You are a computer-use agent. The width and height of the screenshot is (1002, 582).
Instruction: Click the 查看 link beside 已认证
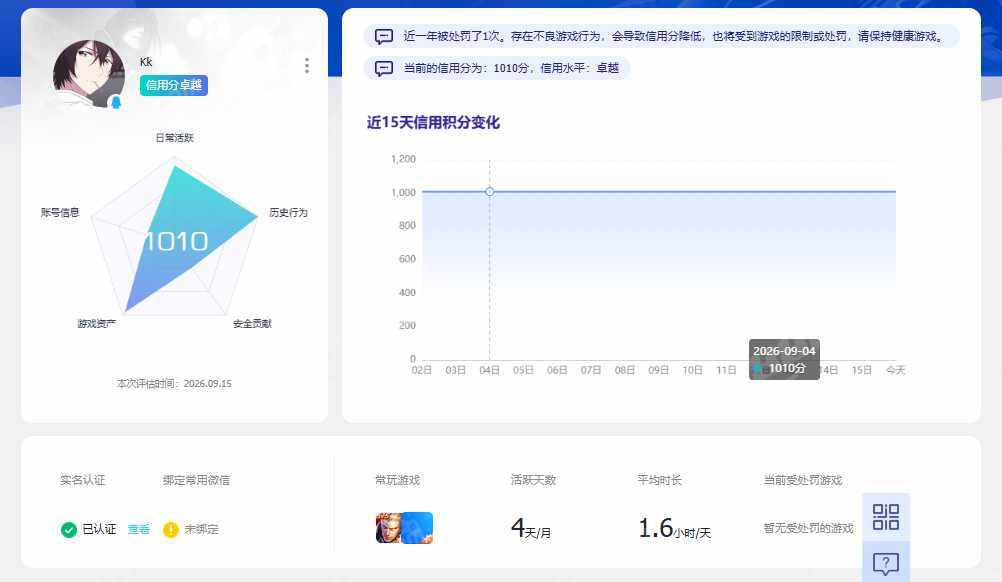pyautogui.click(x=139, y=530)
